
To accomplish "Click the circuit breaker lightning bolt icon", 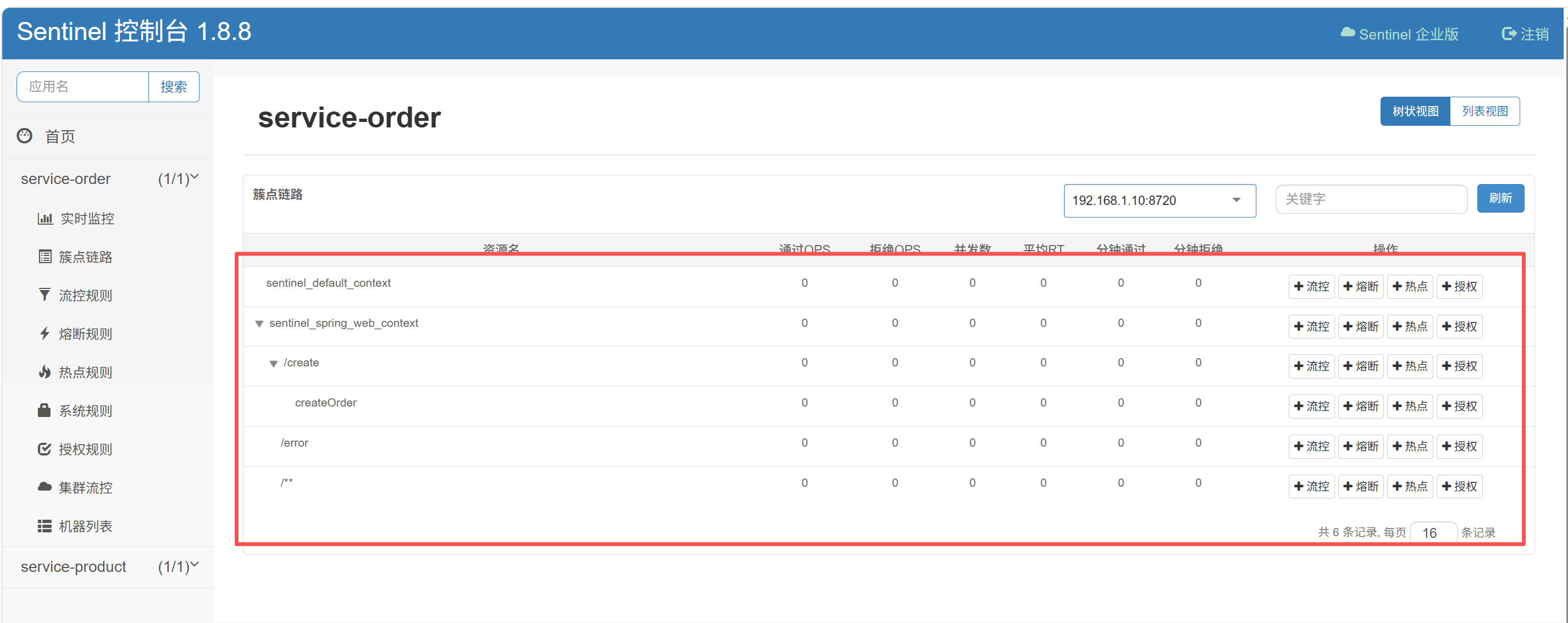I will pos(45,333).
